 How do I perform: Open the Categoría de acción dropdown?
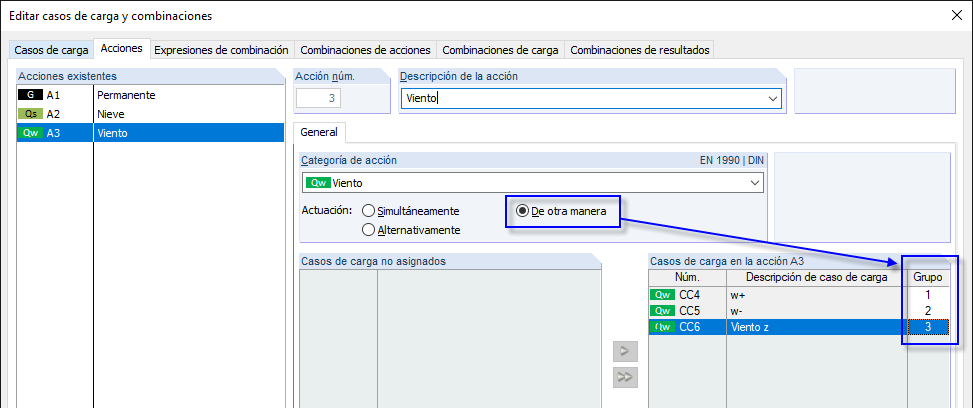[x=754, y=183]
